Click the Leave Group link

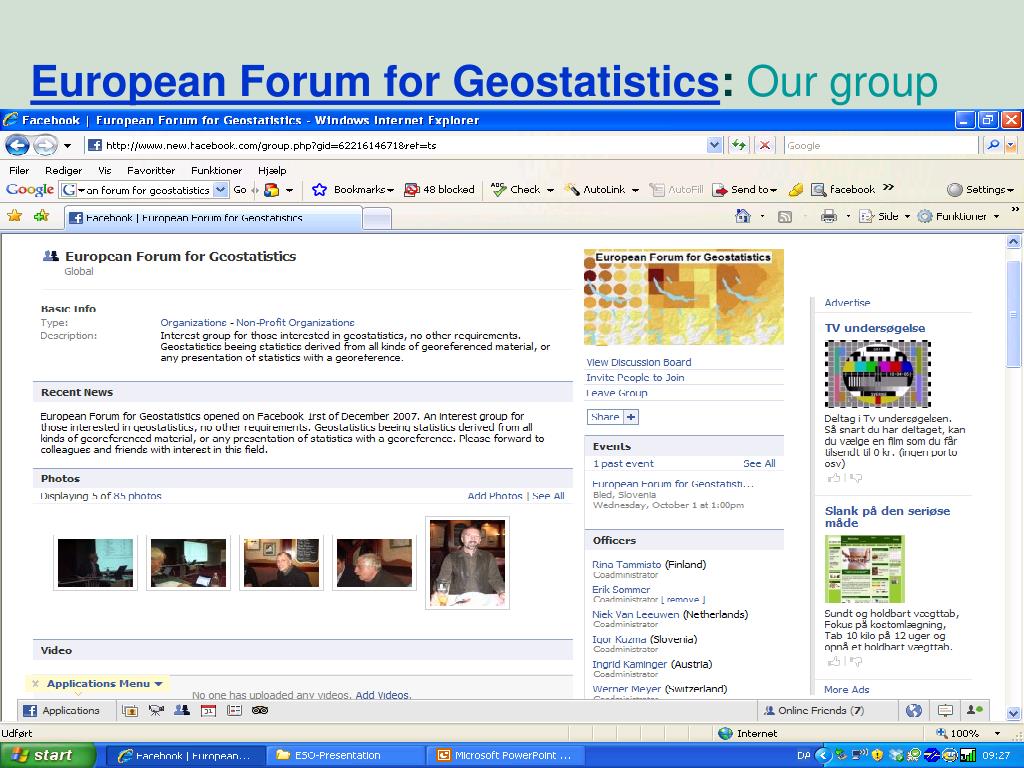pos(616,392)
